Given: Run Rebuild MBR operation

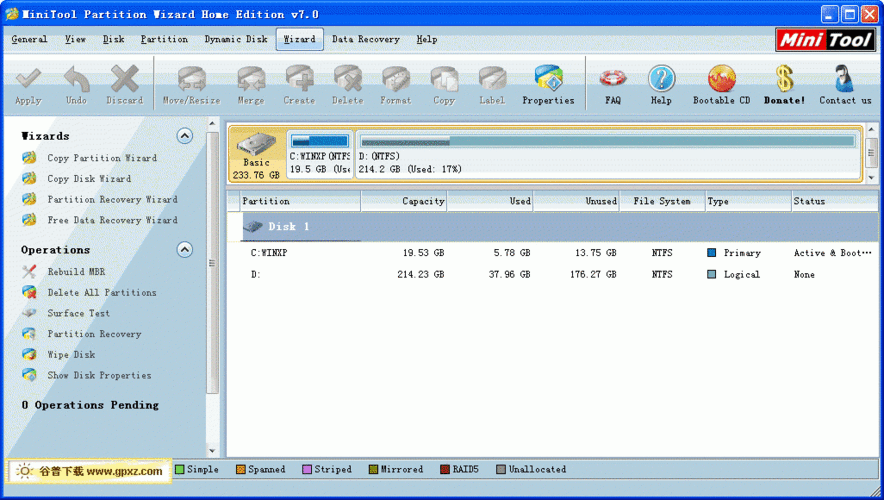Looking at the screenshot, I should point(76,272).
